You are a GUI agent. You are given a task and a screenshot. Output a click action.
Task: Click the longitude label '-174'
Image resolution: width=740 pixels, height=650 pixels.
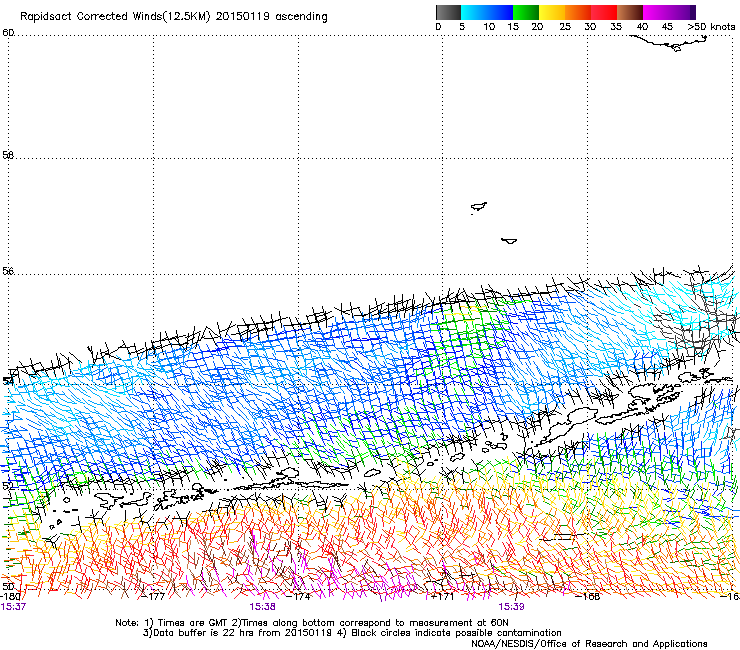point(299,596)
